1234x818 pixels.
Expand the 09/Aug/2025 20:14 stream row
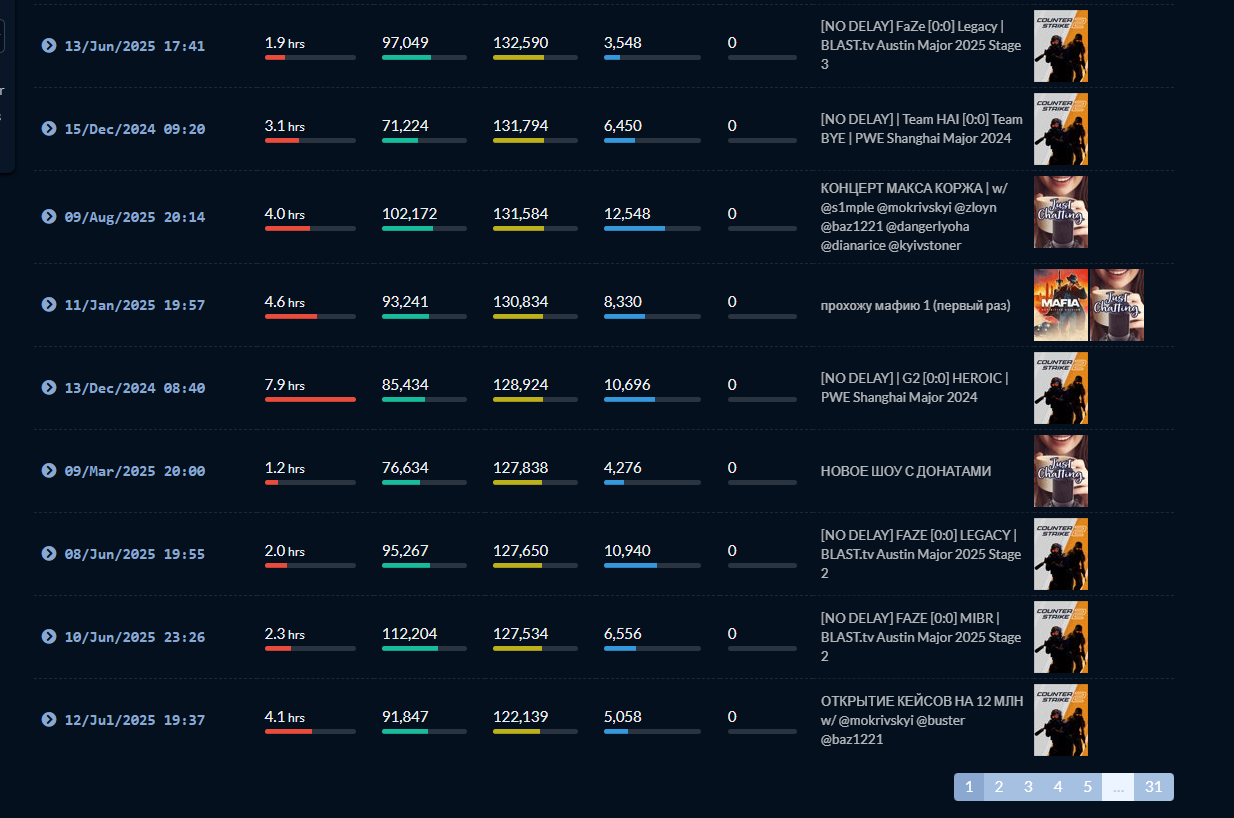(49, 217)
